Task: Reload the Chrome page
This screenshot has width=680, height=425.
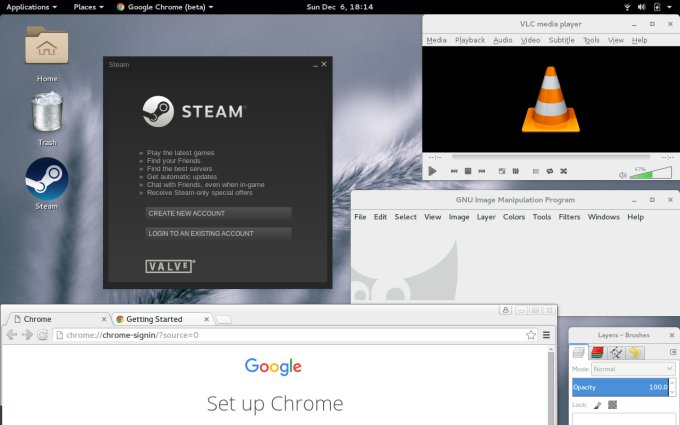Action: pos(42,335)
